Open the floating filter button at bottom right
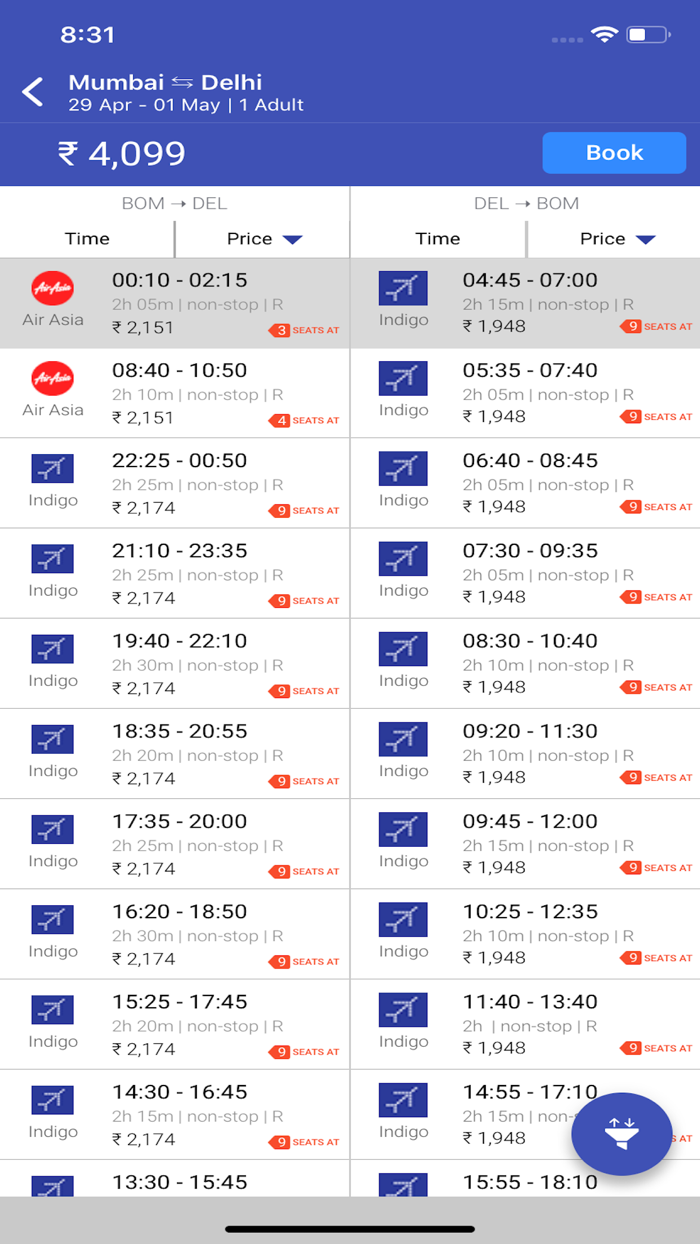700x1244 pixels. pyautogui.click(x=622, y=1133)
